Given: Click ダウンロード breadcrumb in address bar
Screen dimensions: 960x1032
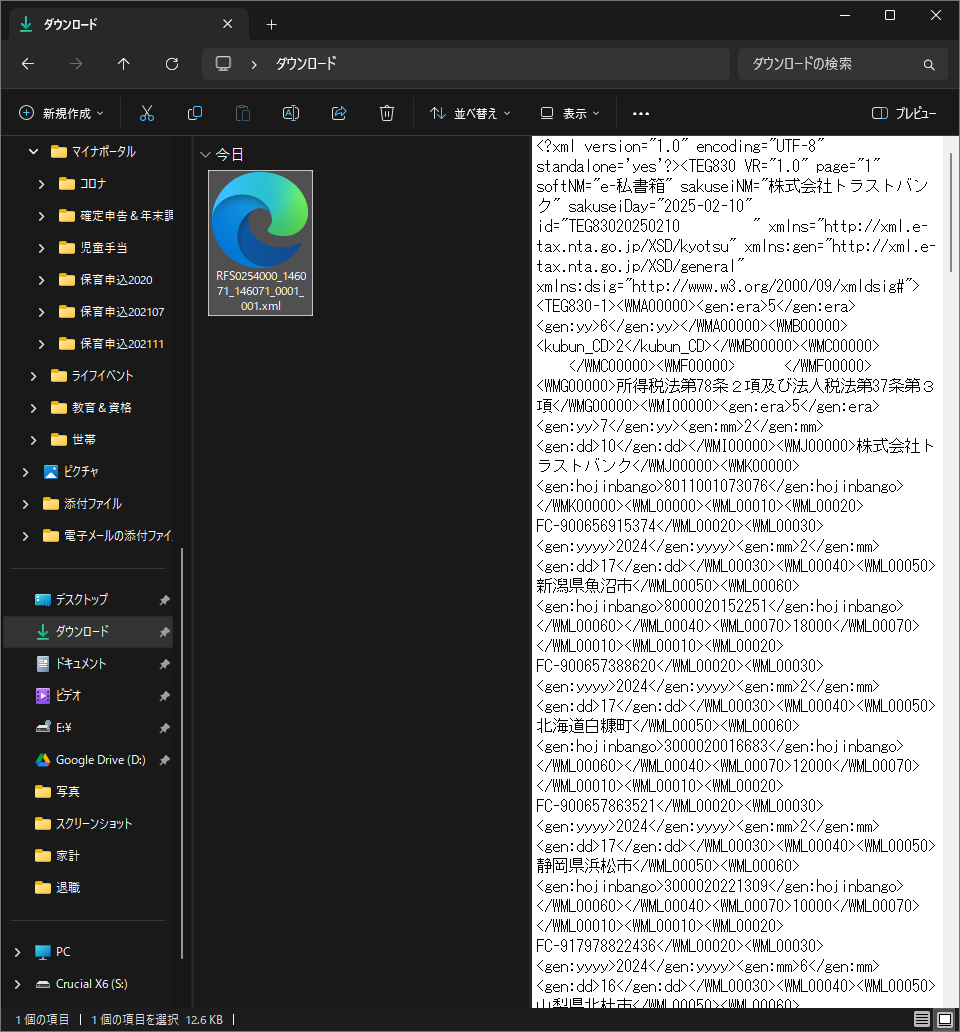Looking at the screenshot, I should point(306,64).
